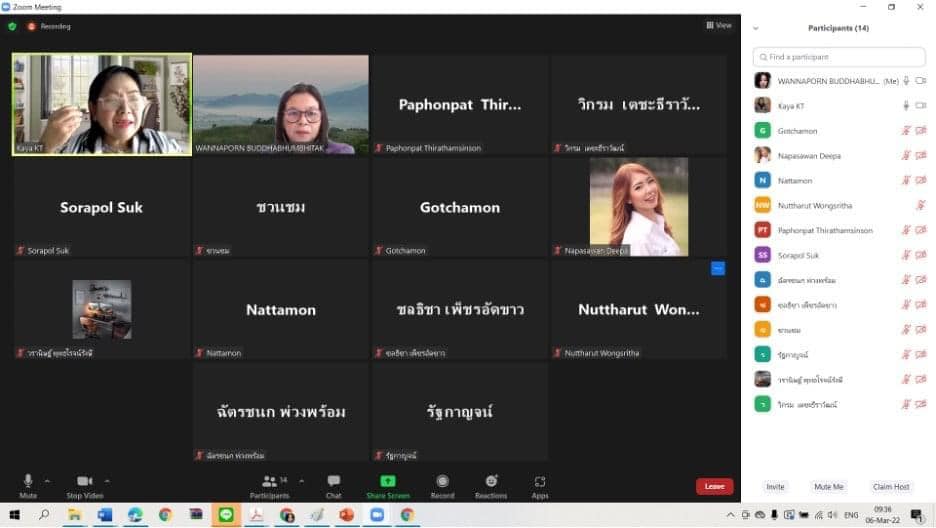This screenshot has width=936, height=528.
Task: Open the View layout menu
Action: [x=718, y=25]
